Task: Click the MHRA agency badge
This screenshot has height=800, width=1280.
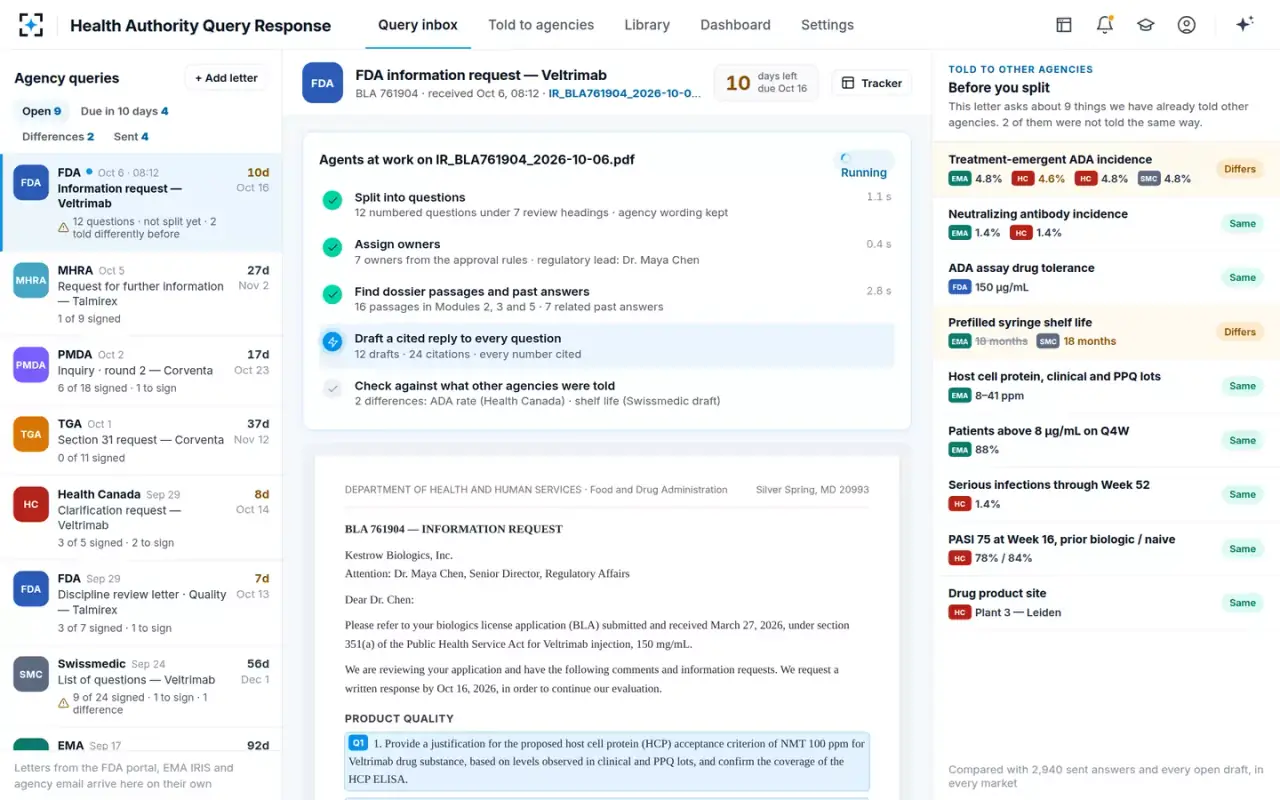Action: pyautogui.click(x=31, y=280)
